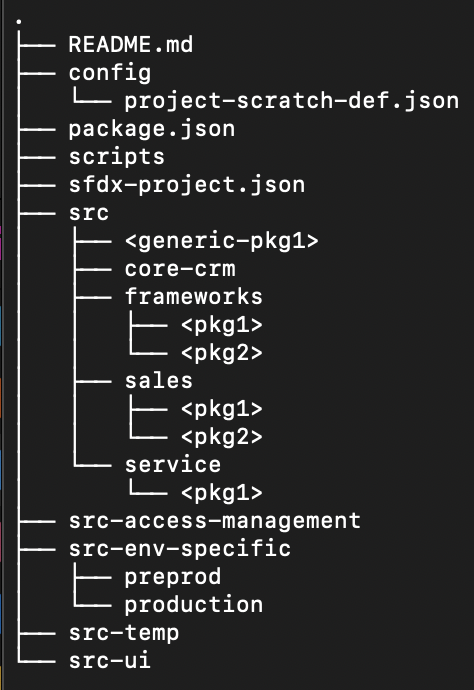This screenshot has height=690, width=474.
Task: Click the config folder name
Action: 110,73
